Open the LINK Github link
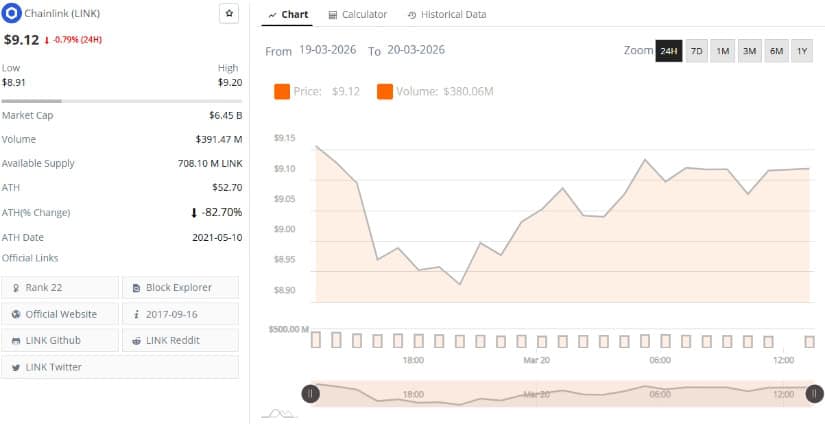The height and width of the screenshot is (424, 825). (60, 340)
